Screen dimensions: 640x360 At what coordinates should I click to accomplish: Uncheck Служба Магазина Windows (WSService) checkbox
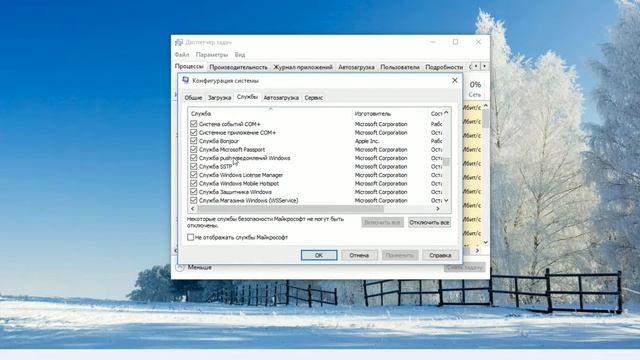(193, 200)
